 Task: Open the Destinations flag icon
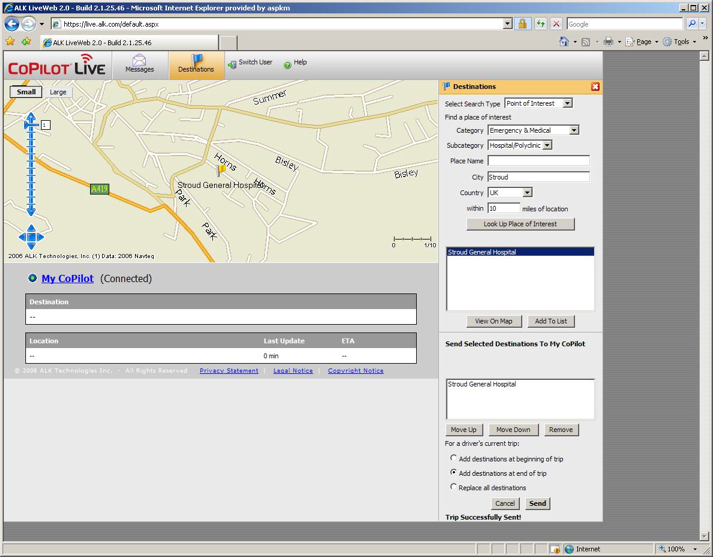(x=197, y=59)
